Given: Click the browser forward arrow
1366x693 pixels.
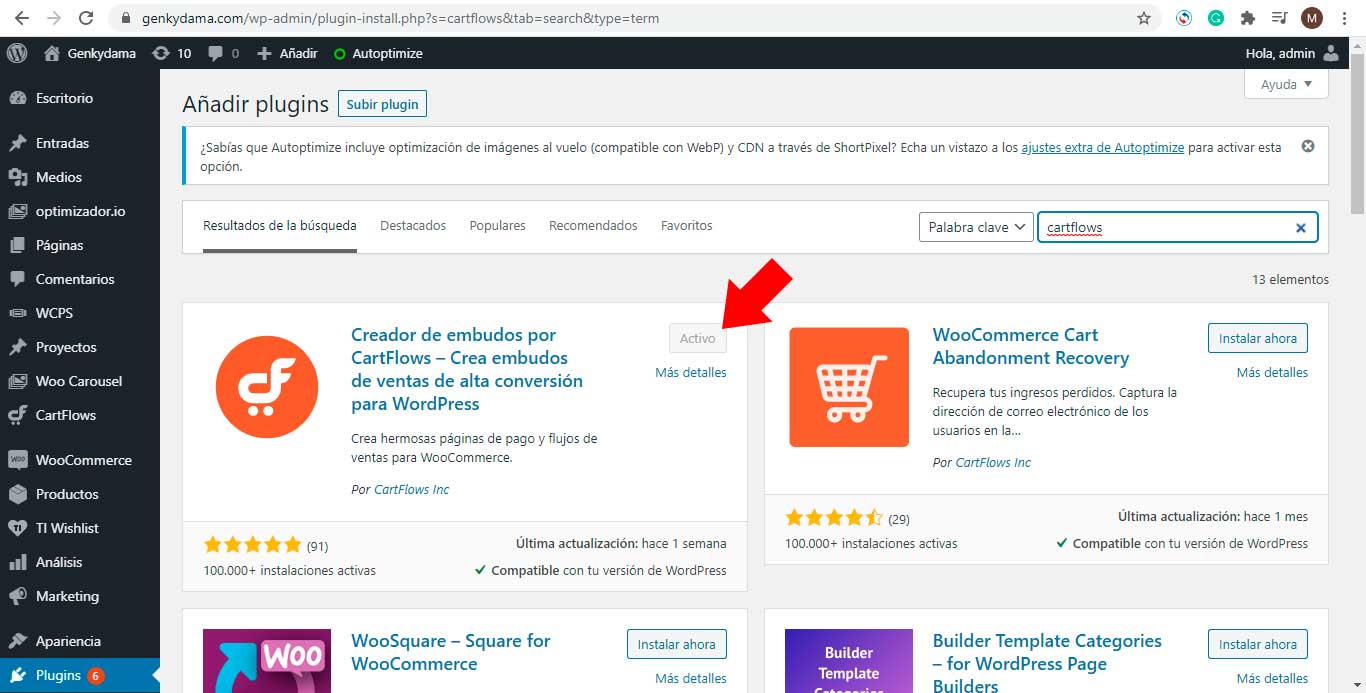Looking at the screenshot, I should click(53, 18).
